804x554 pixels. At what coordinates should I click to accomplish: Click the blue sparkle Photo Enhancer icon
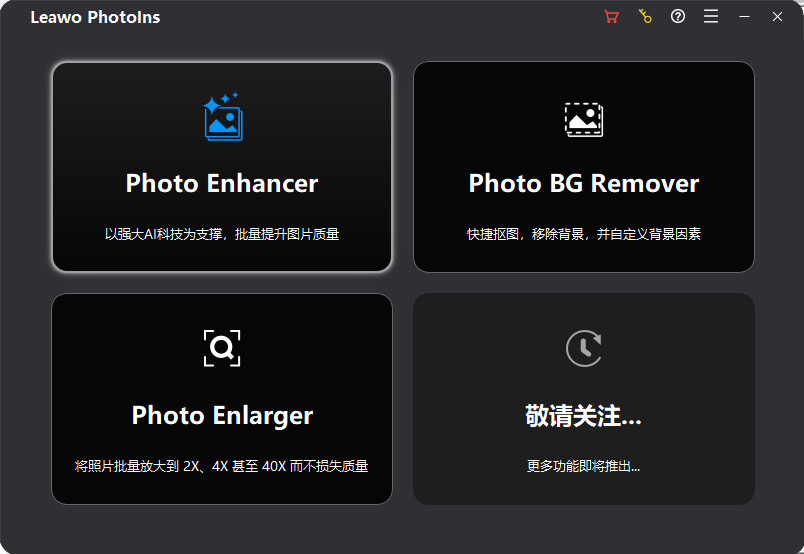point(223,116)
